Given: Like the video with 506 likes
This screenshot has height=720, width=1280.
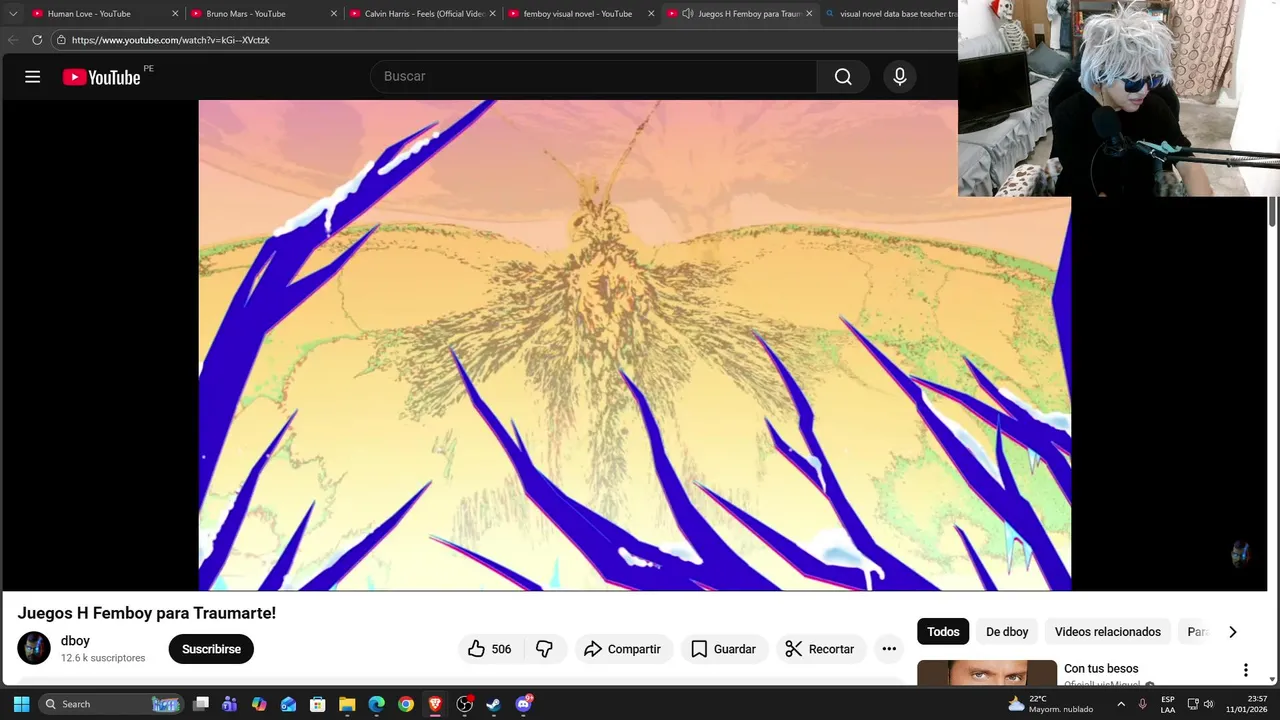Looking at the screenshot, I should tap(489, 649).
